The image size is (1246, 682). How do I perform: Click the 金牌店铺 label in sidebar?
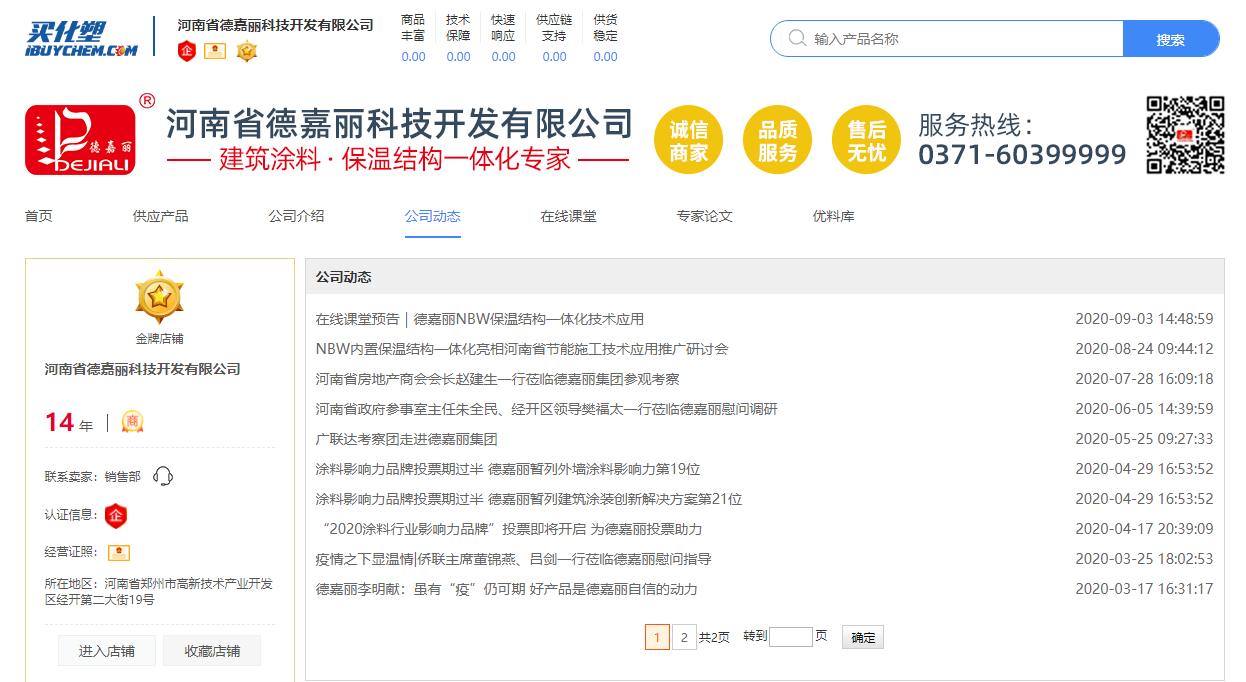click(x=160, y=339)
